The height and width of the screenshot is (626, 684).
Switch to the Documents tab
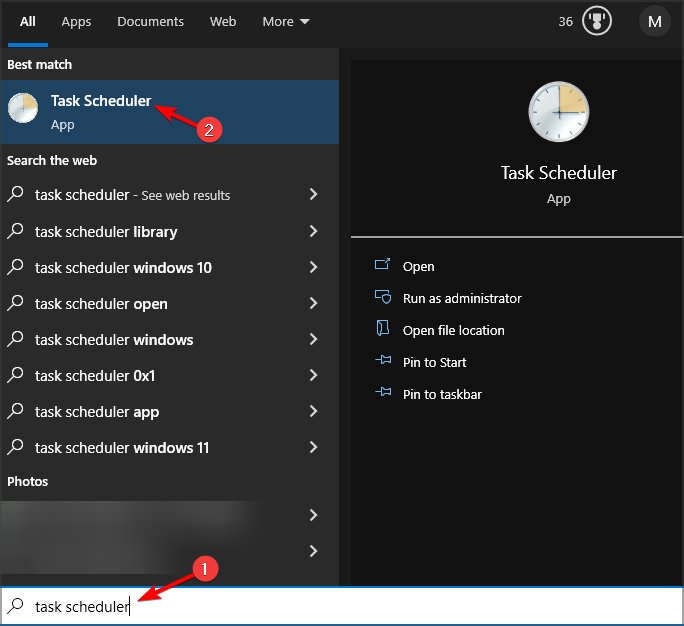tap(150, 21)
